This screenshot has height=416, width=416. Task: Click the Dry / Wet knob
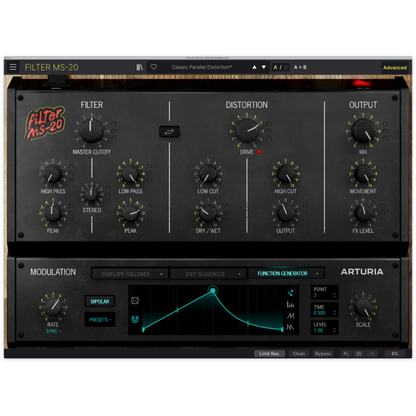tap(208, 213)
